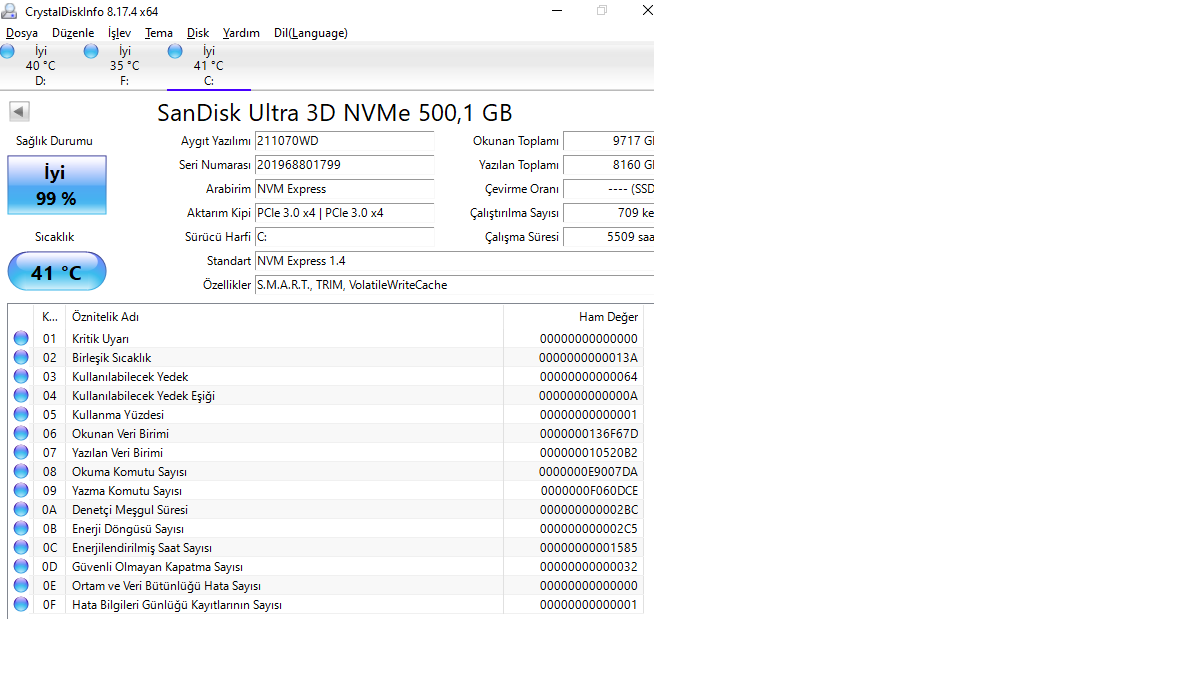Click raw value 0000000E9007DA
Image resolution: width=1195 pixels, height=696 pixels.
(588, 472)
